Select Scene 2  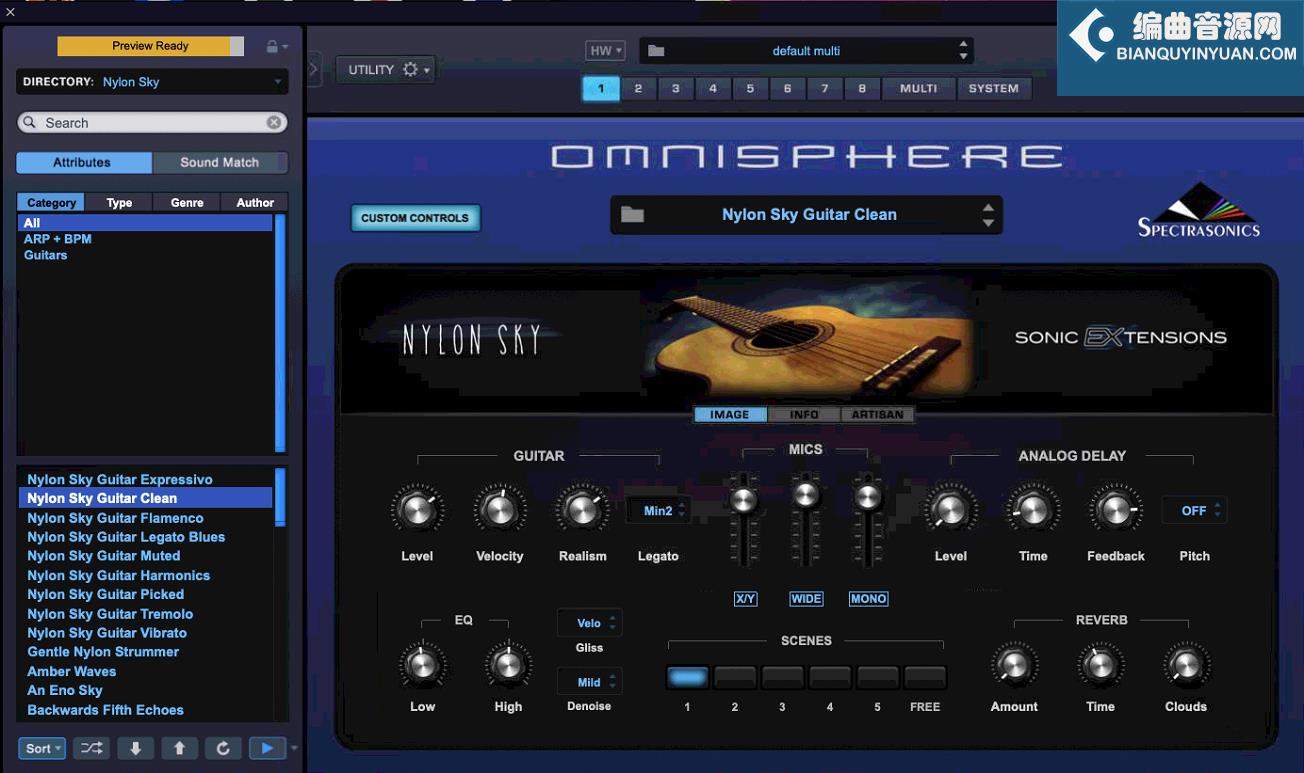pyautogui.click(x=735, y=678)
